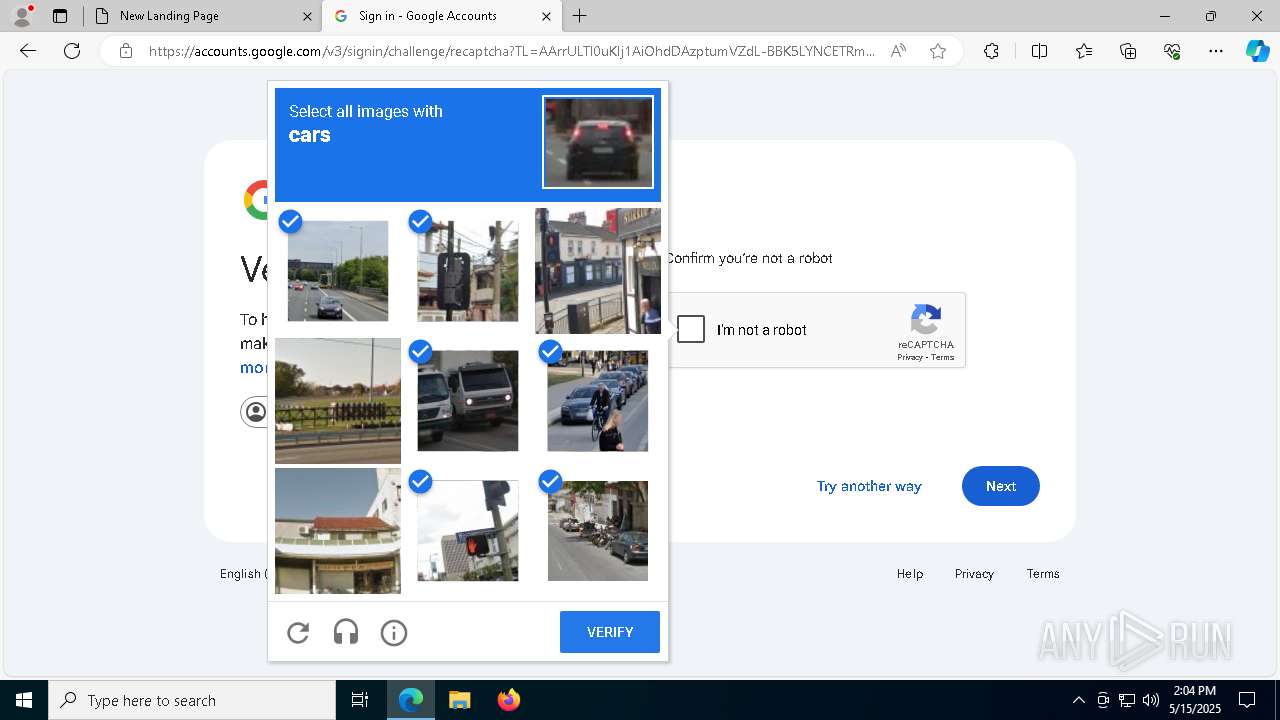1280x720 pixels.
Task: Open the Windows Start menu
Action: point(24,700)
